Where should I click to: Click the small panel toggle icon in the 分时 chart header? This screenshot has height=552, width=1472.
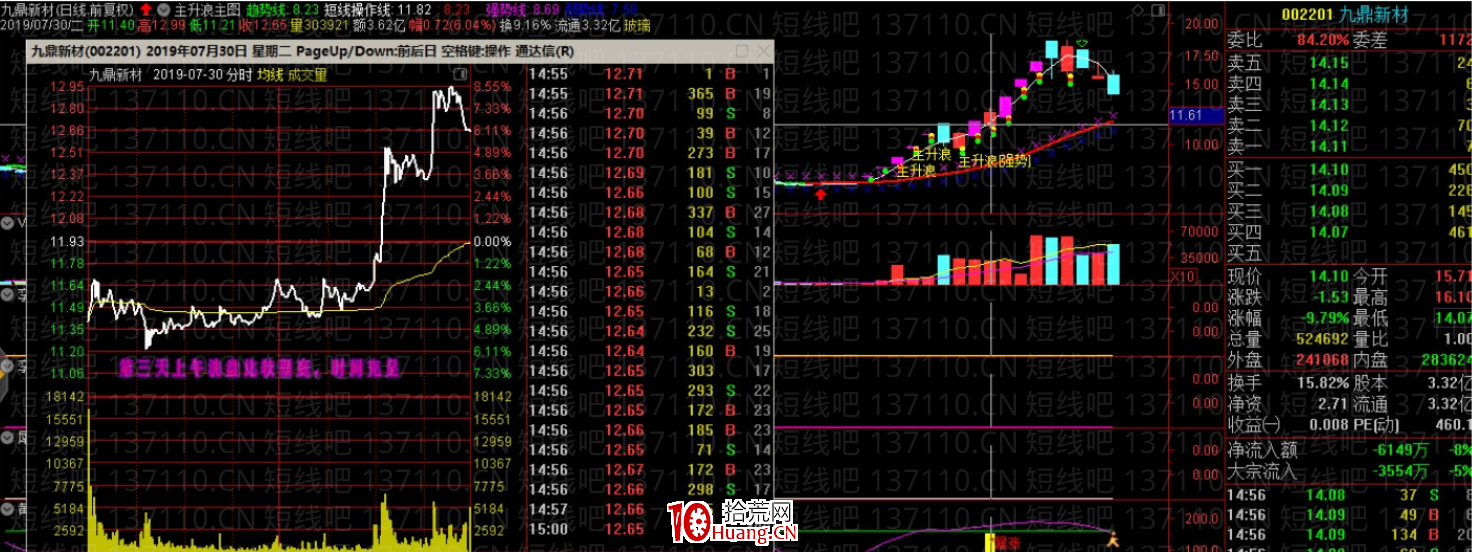[x=460, y=74]
